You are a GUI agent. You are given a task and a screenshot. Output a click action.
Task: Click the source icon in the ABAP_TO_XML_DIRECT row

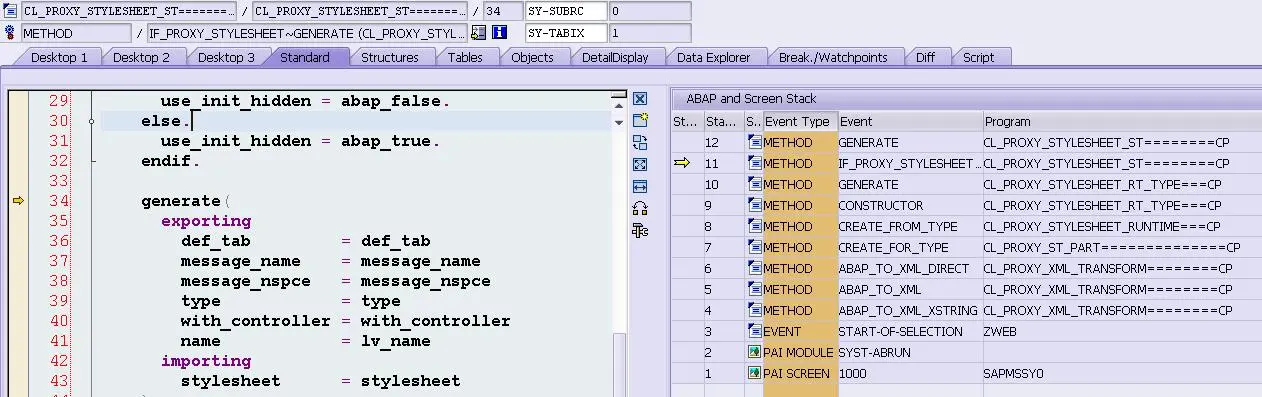click(x=754, y=268)
